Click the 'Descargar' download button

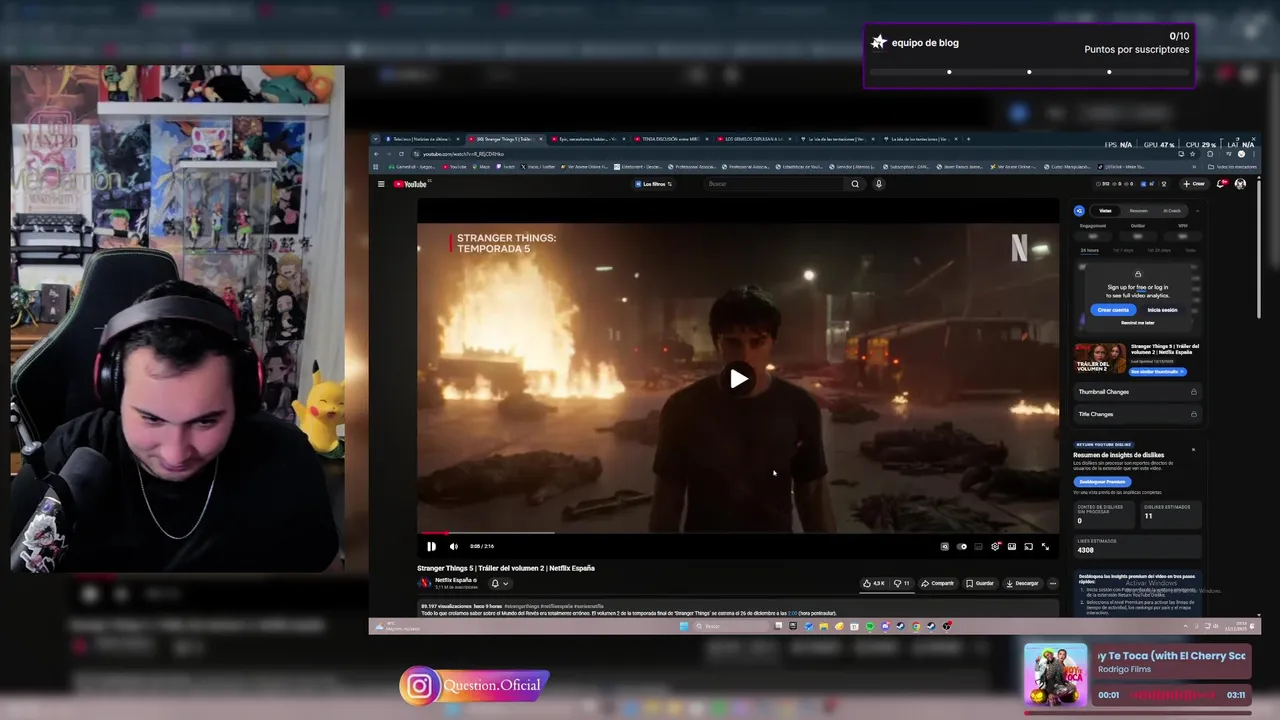(x=1022, y=583)
